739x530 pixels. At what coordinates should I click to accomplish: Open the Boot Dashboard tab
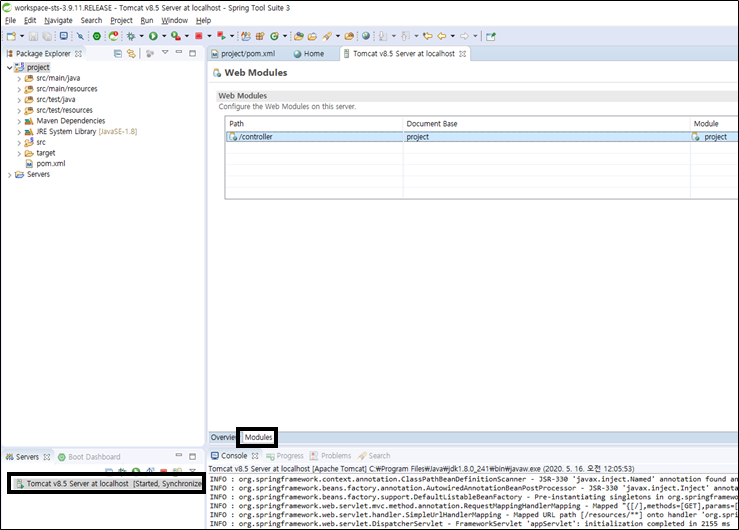tap(89, 457)
